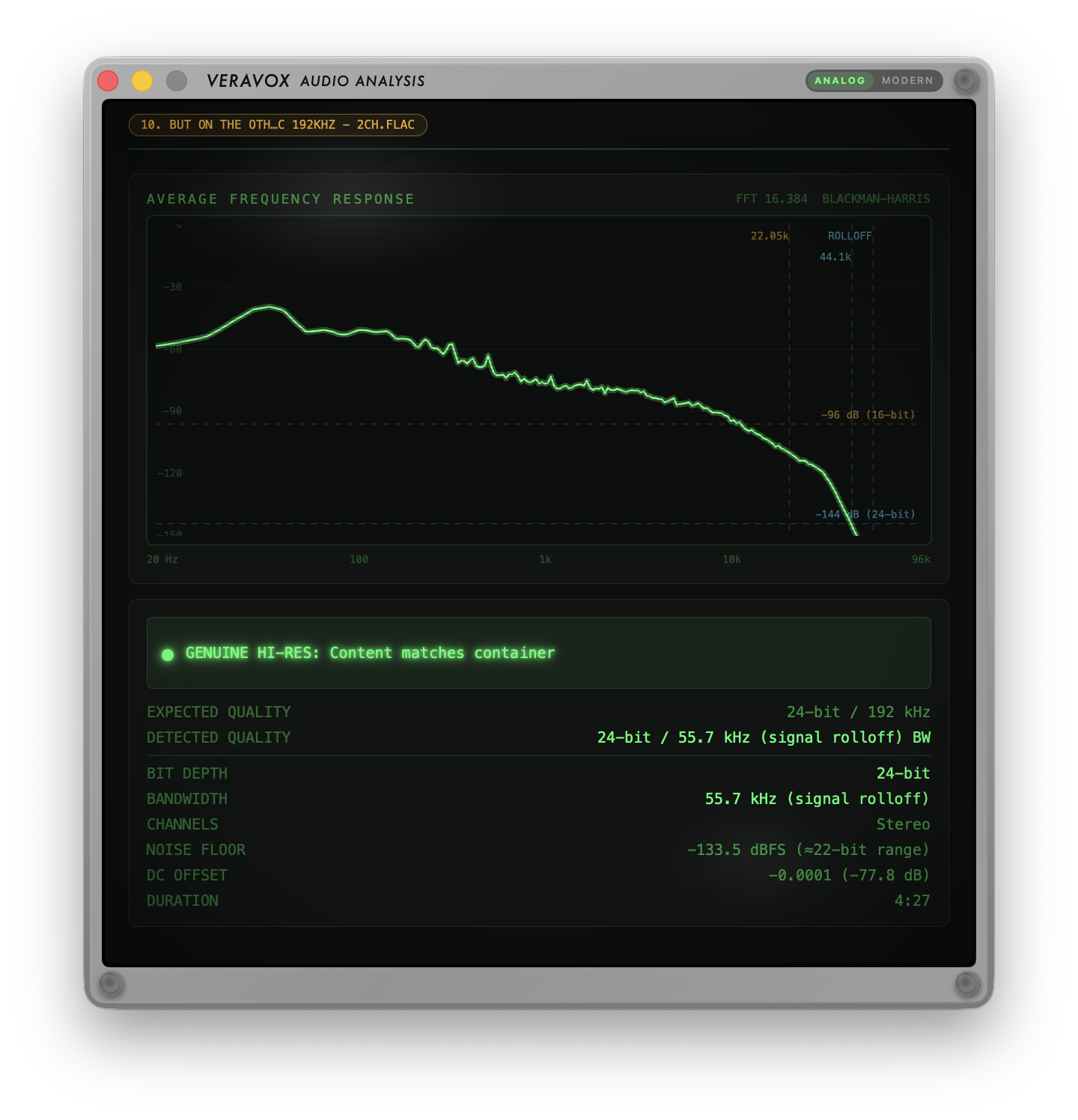This screenshot has width=1078, height=1120.
Task: Click the 10k frequency axis label
Action: 731,559
